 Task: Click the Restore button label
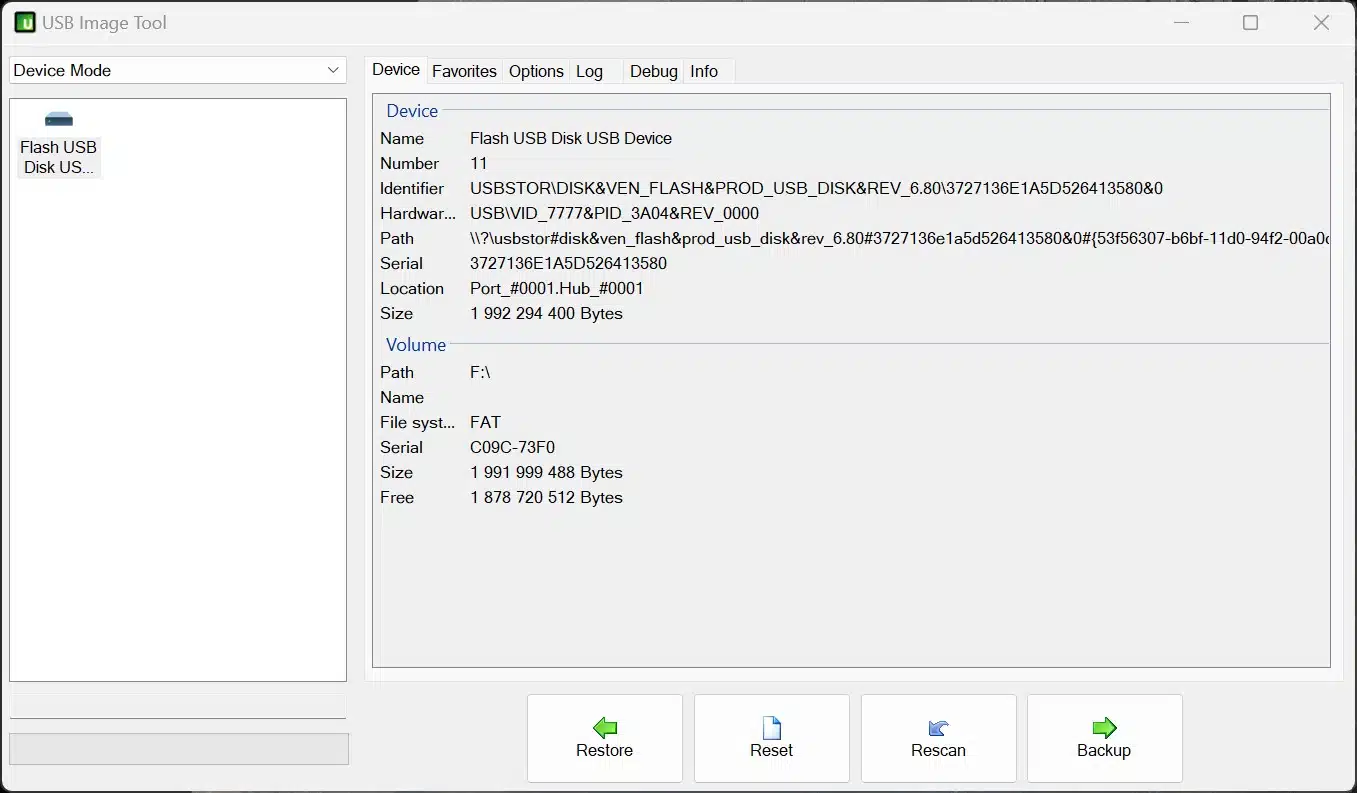[604, 750]
